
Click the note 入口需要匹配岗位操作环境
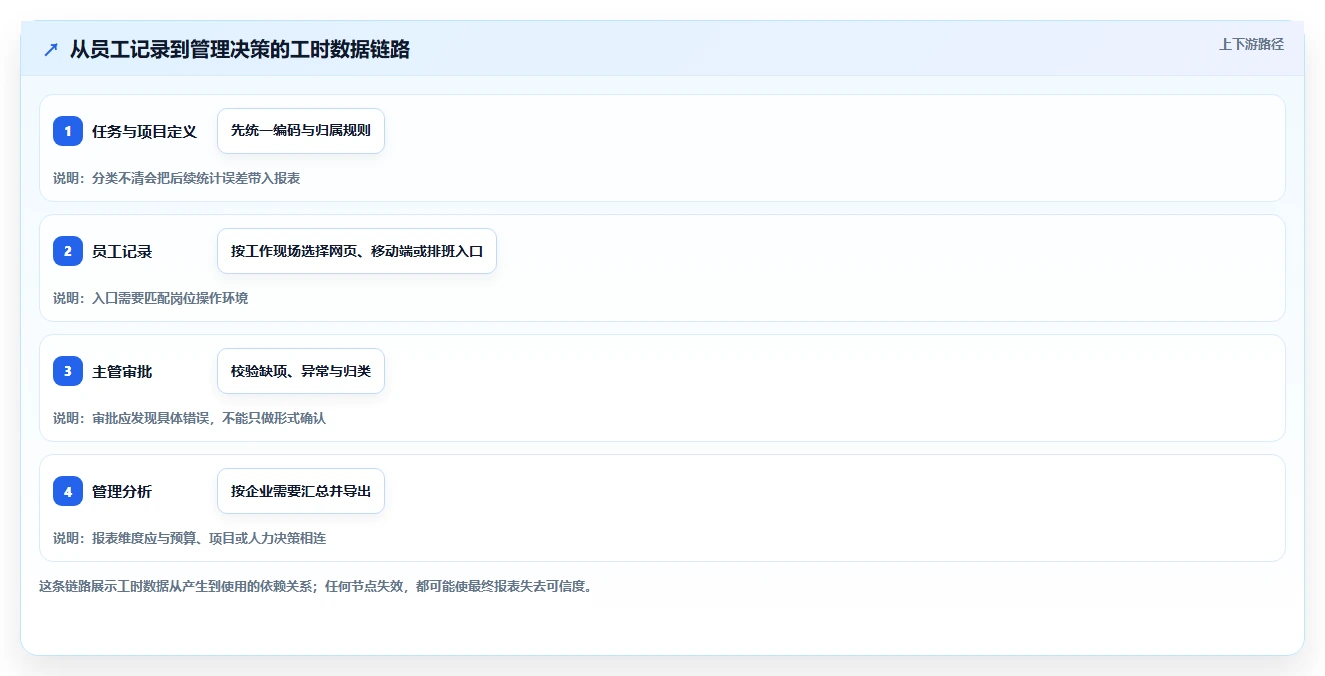coord(170,298)
